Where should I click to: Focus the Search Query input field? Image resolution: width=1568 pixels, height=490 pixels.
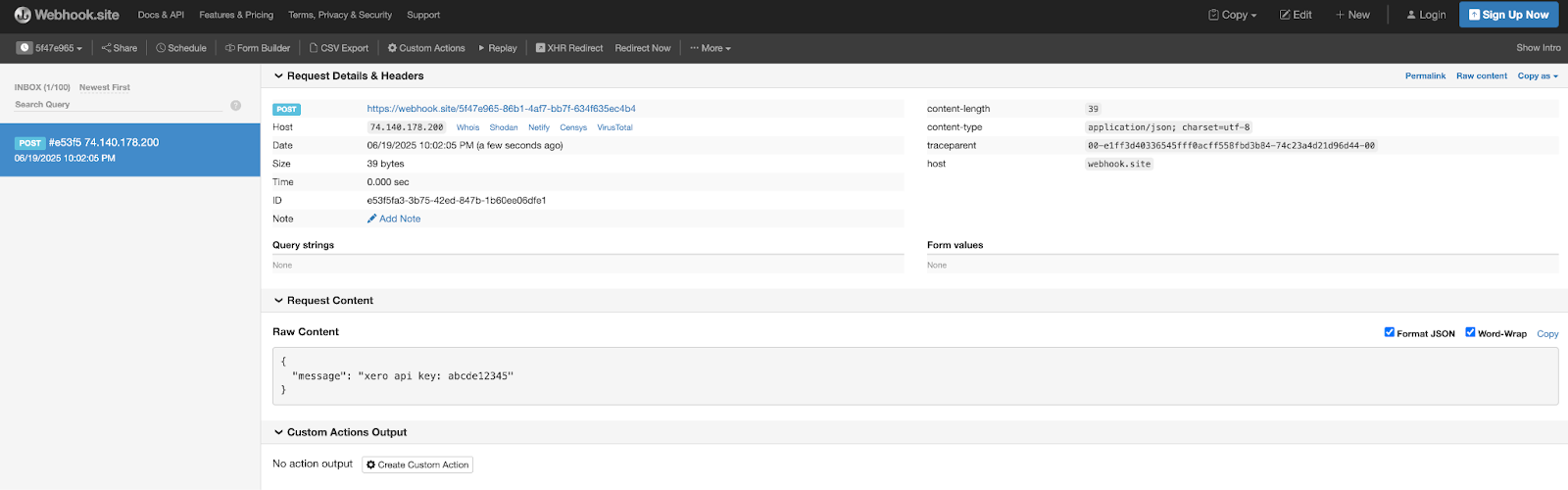point(118,105)
